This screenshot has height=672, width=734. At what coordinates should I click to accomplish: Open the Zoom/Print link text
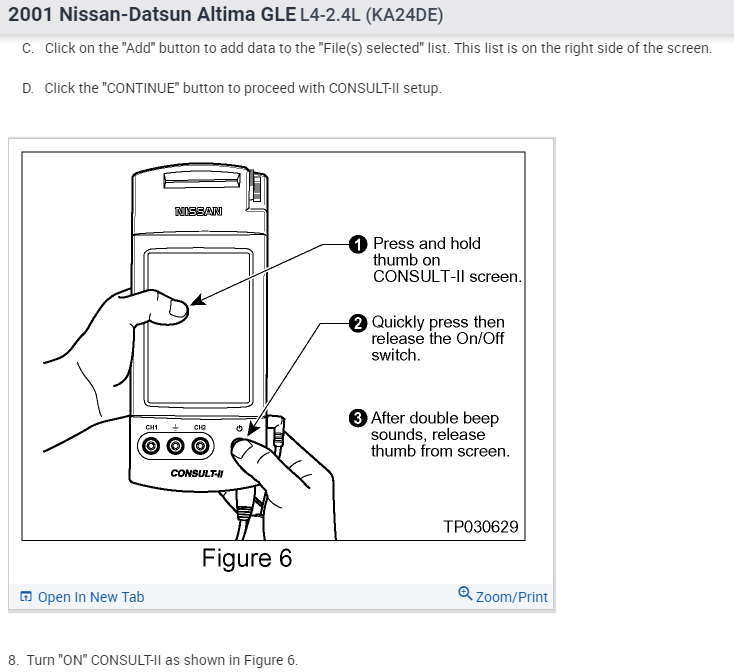pyautogui.click(x=512, y=597)
